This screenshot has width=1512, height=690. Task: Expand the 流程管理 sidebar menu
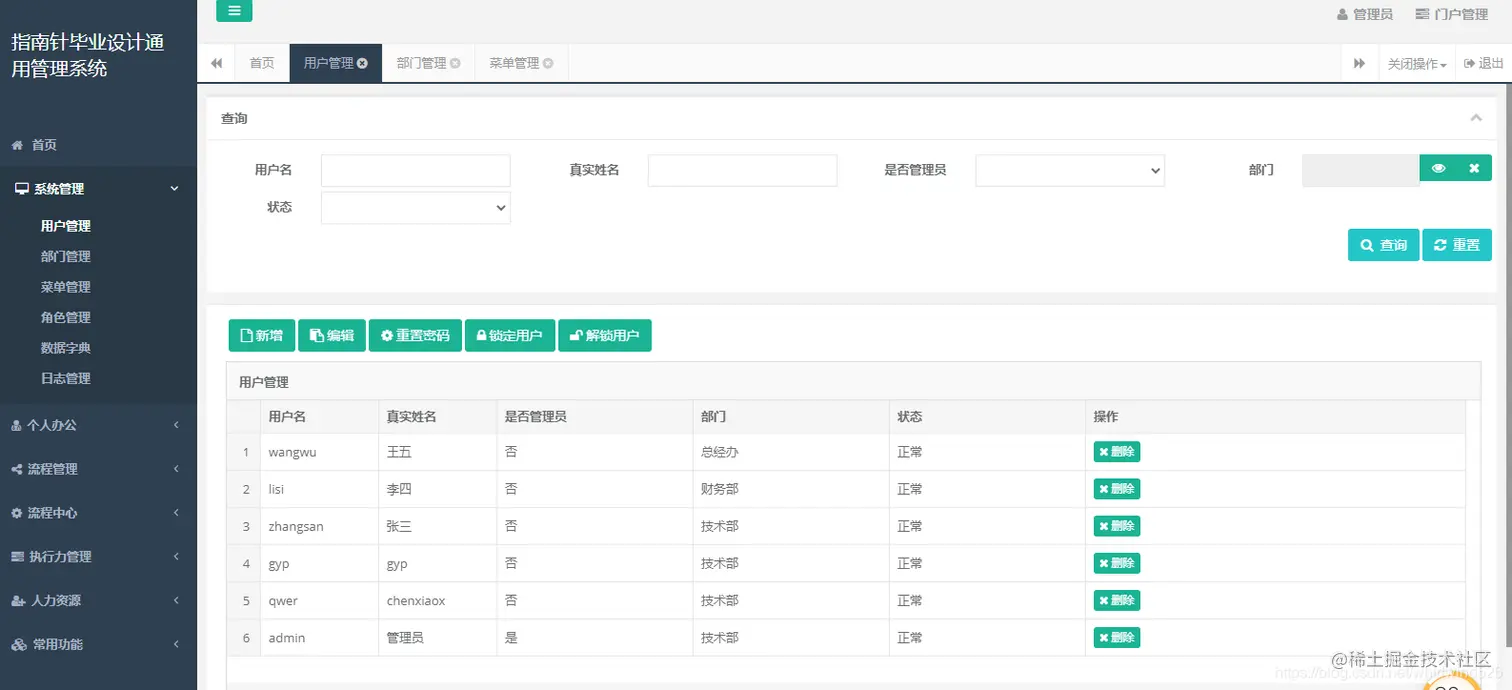(98, 469)
